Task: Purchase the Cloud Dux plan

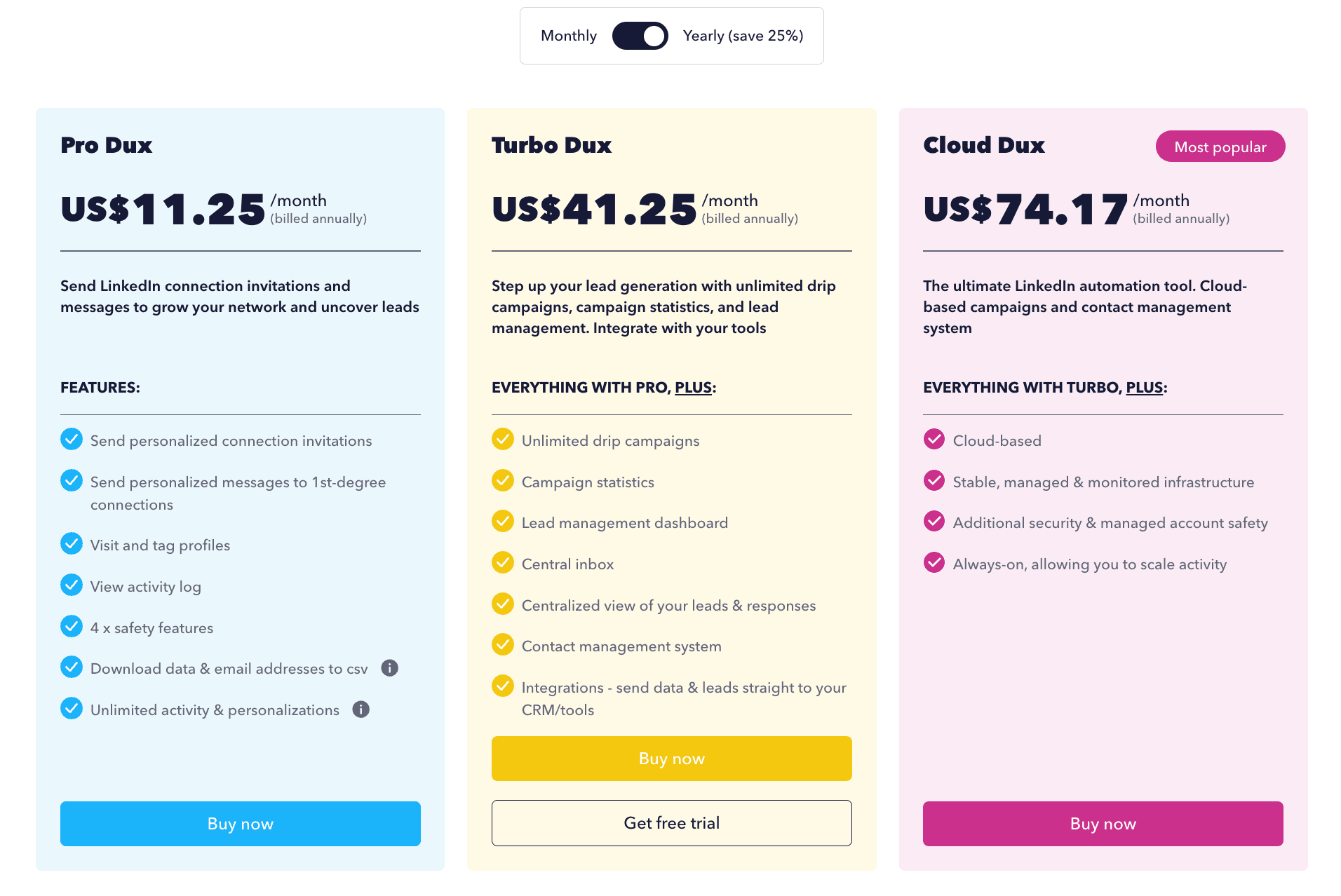Action: click(x=1103, y=824)
